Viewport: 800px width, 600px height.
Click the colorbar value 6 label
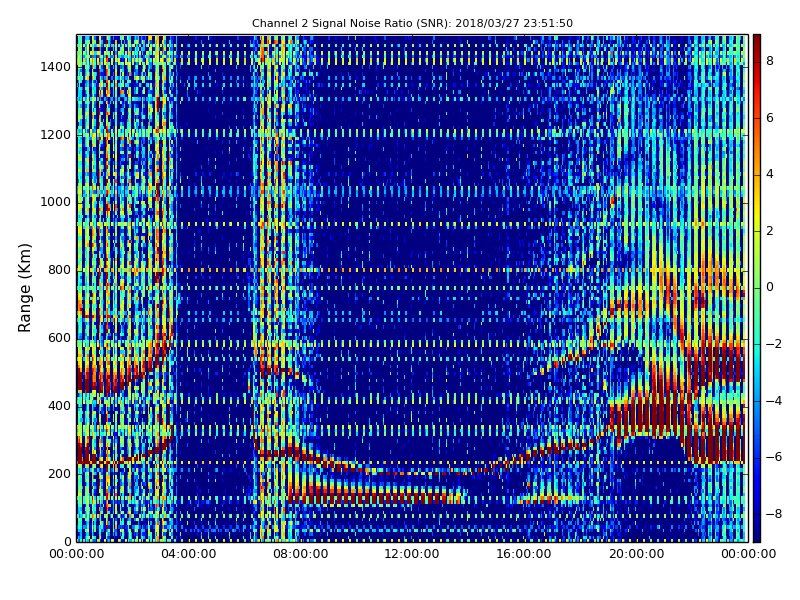click(770, 118)
